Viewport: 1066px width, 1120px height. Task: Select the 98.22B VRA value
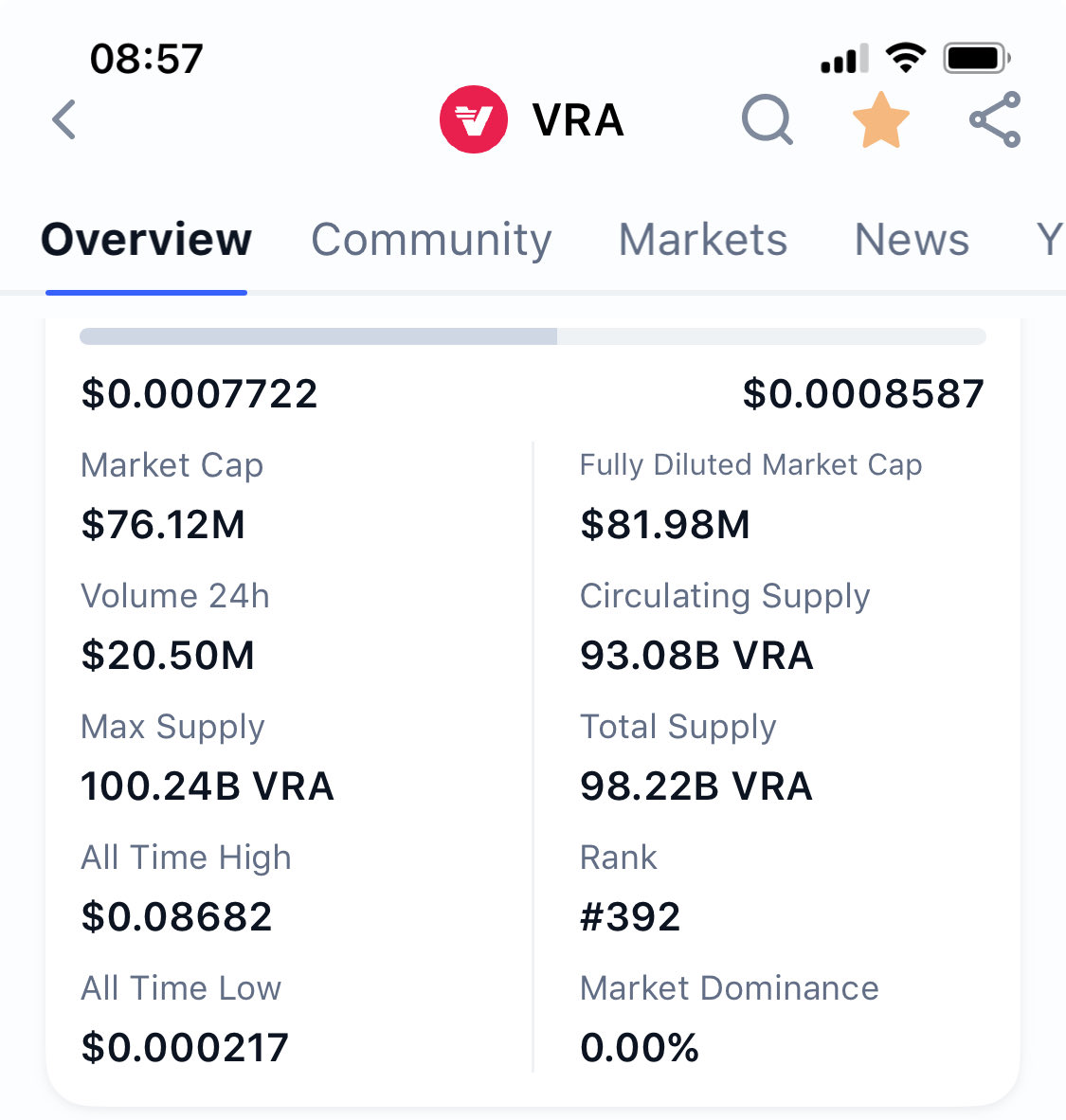(696, 786)
